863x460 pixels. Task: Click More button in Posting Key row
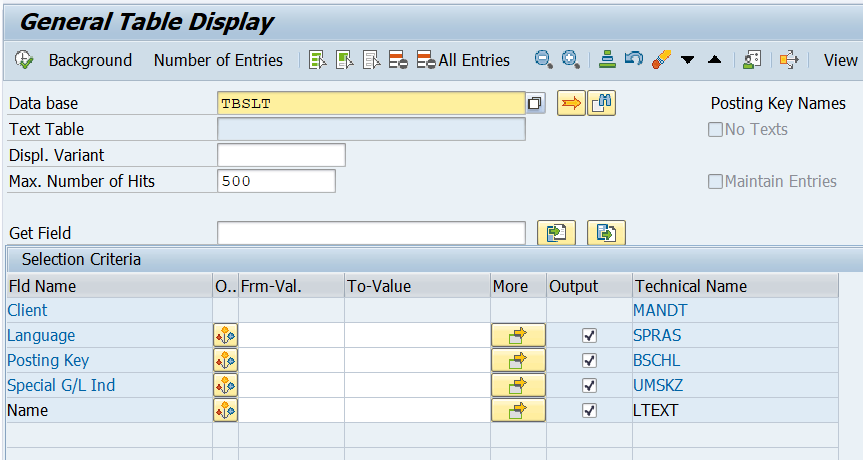click(x=518, y=360)
